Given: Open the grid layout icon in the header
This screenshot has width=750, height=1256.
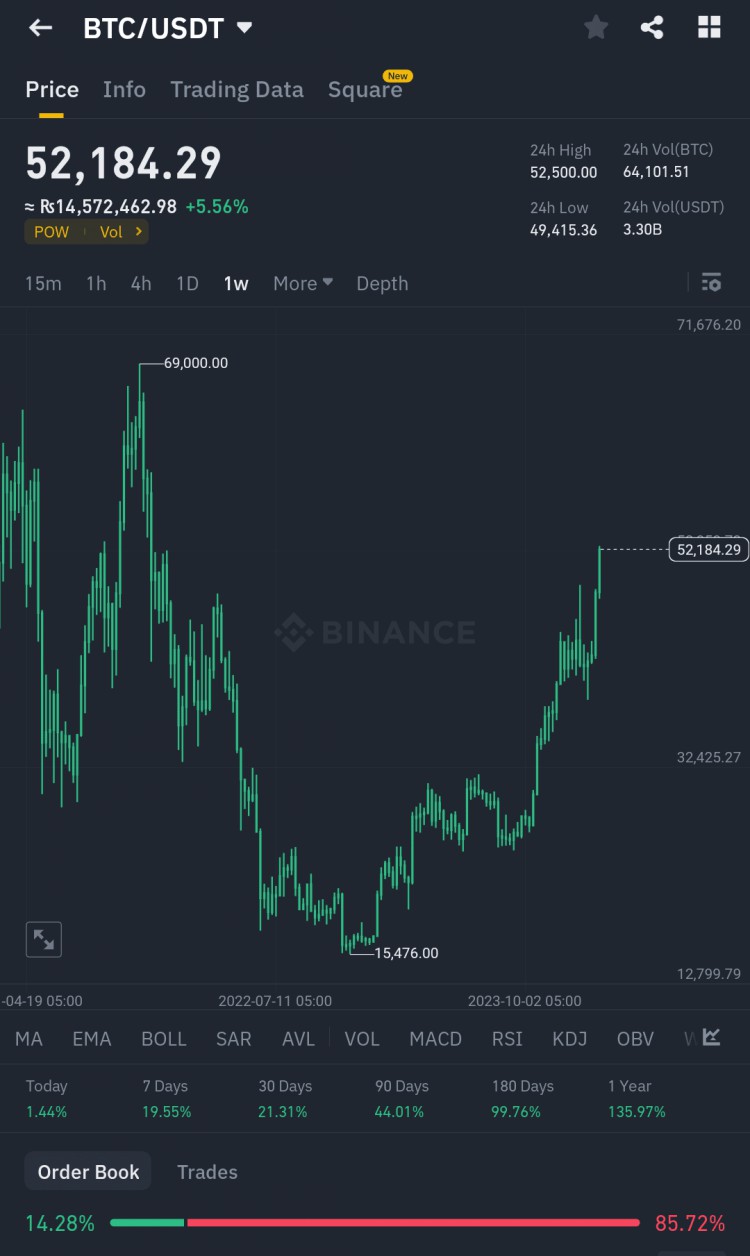Looking at the screenshot, I should click(709, 28).
